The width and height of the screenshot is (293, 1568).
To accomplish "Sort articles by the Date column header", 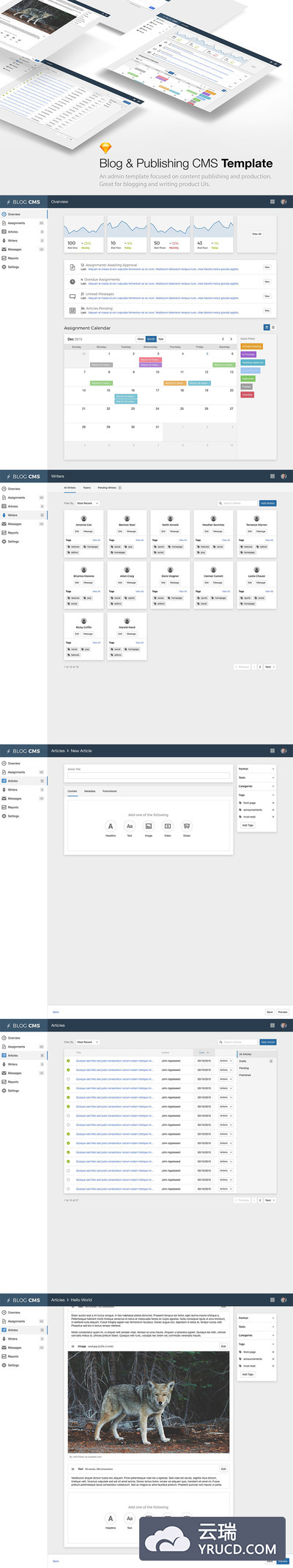I will tap(203, 1053).
